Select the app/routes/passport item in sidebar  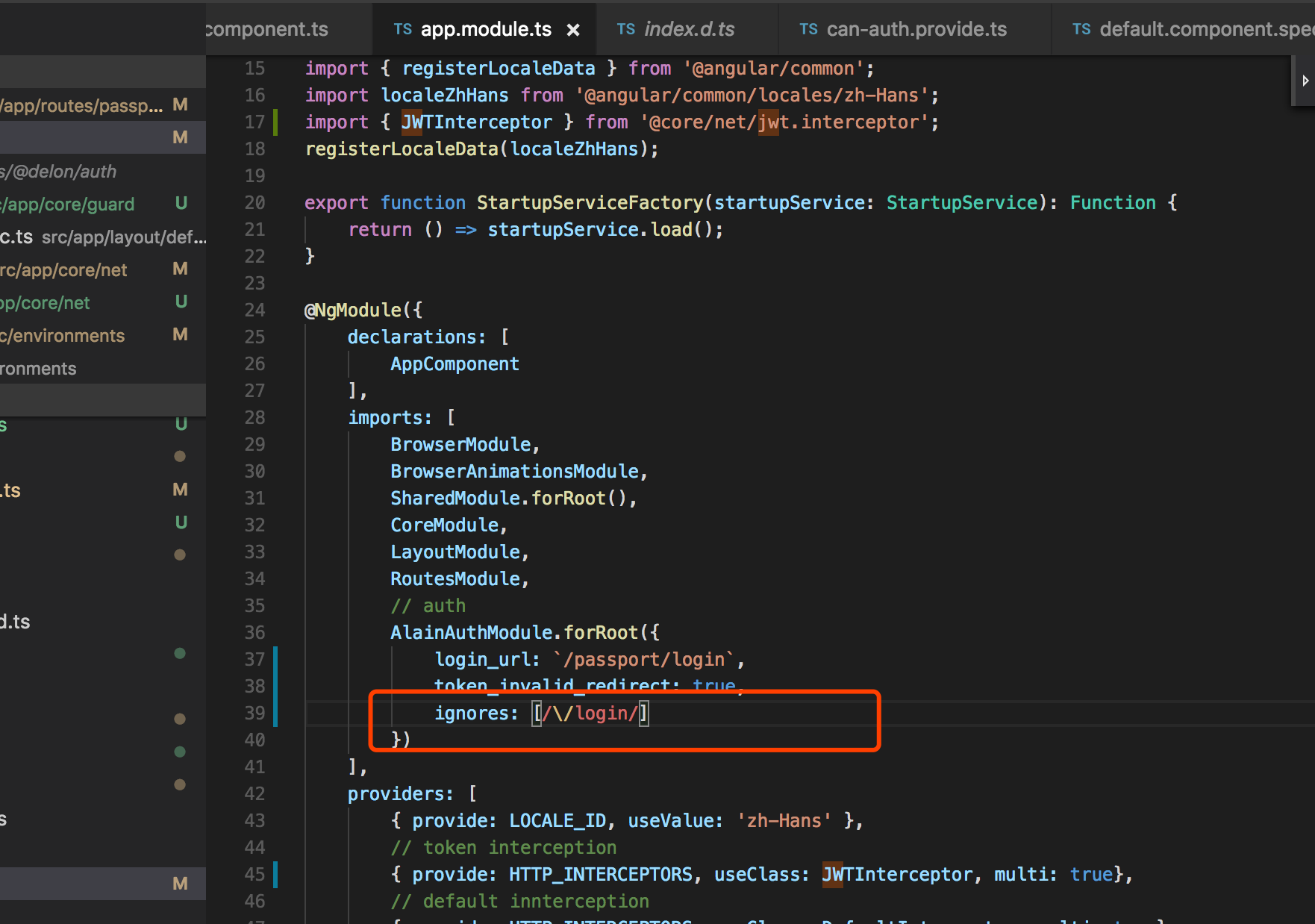pos(82,105)
